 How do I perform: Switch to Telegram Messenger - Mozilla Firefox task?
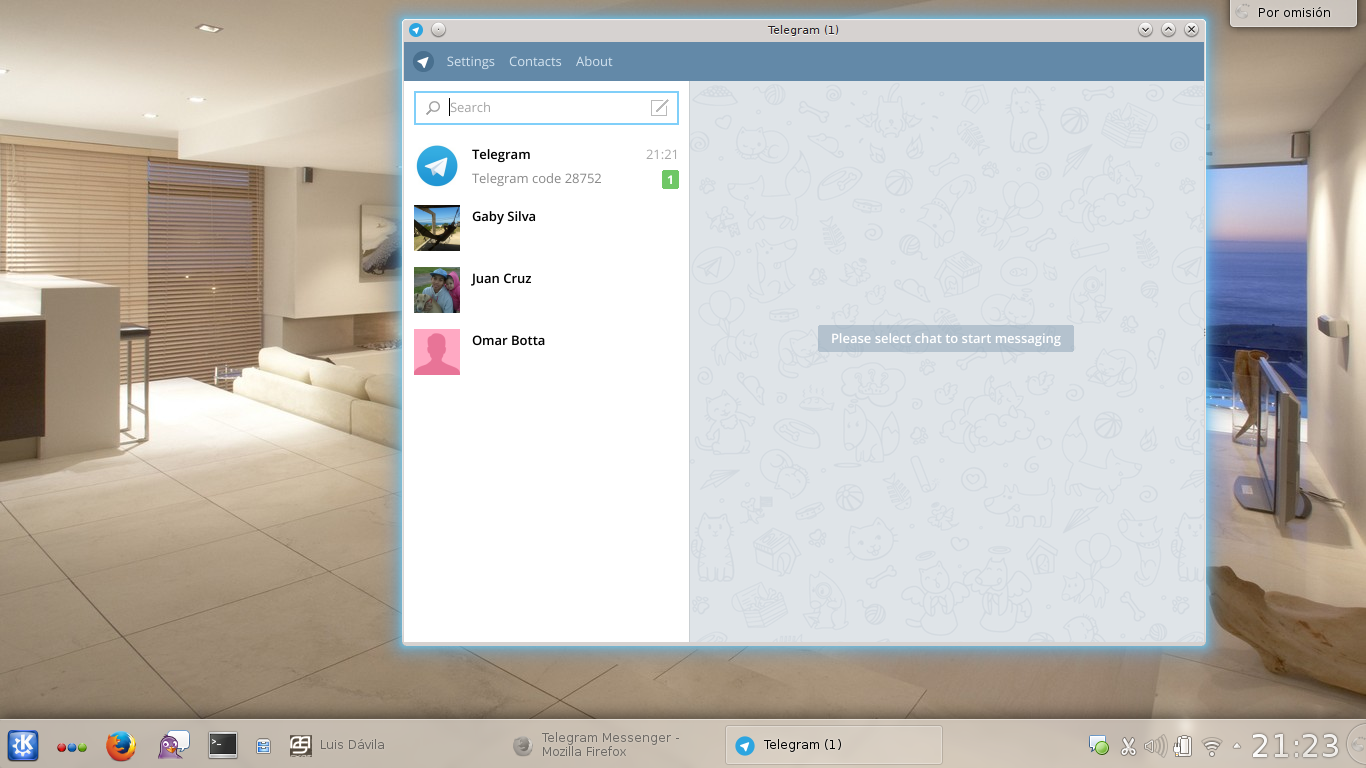click(x=610, y=745)
